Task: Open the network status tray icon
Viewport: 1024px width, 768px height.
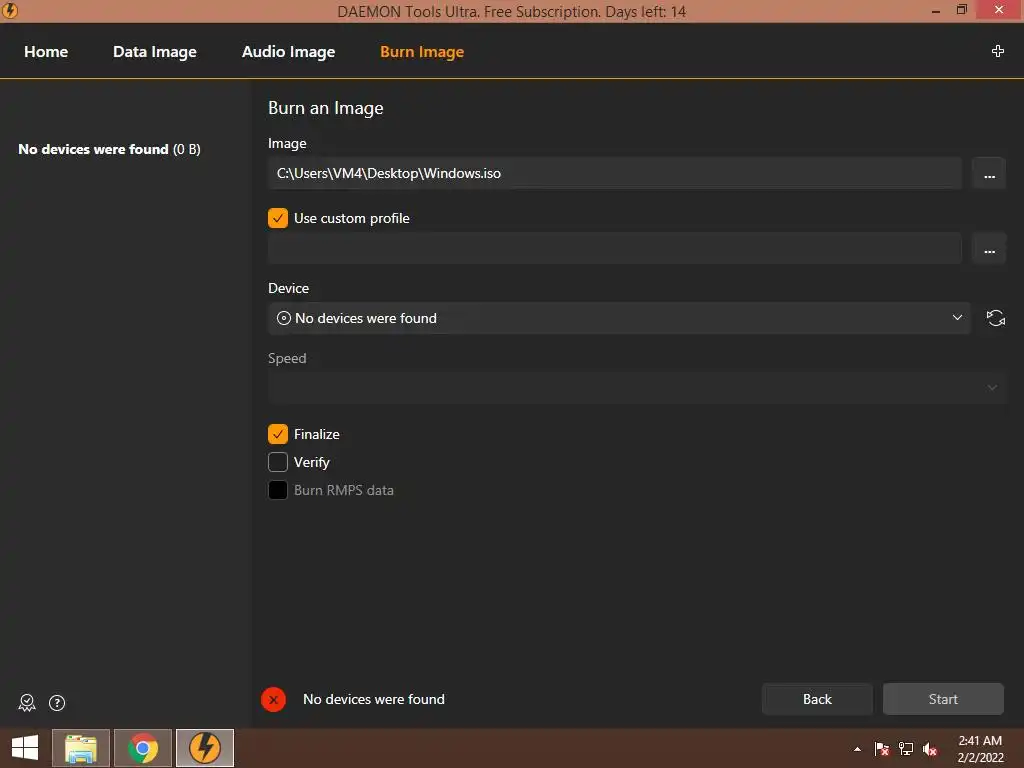Action: 906,749
